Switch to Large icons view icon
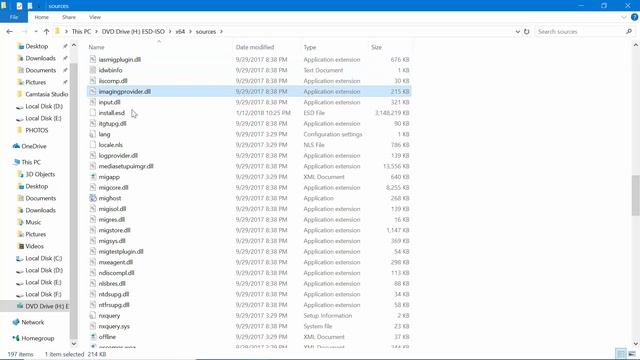Viewport: 640px width, 360px height. [x=632, y=354]
